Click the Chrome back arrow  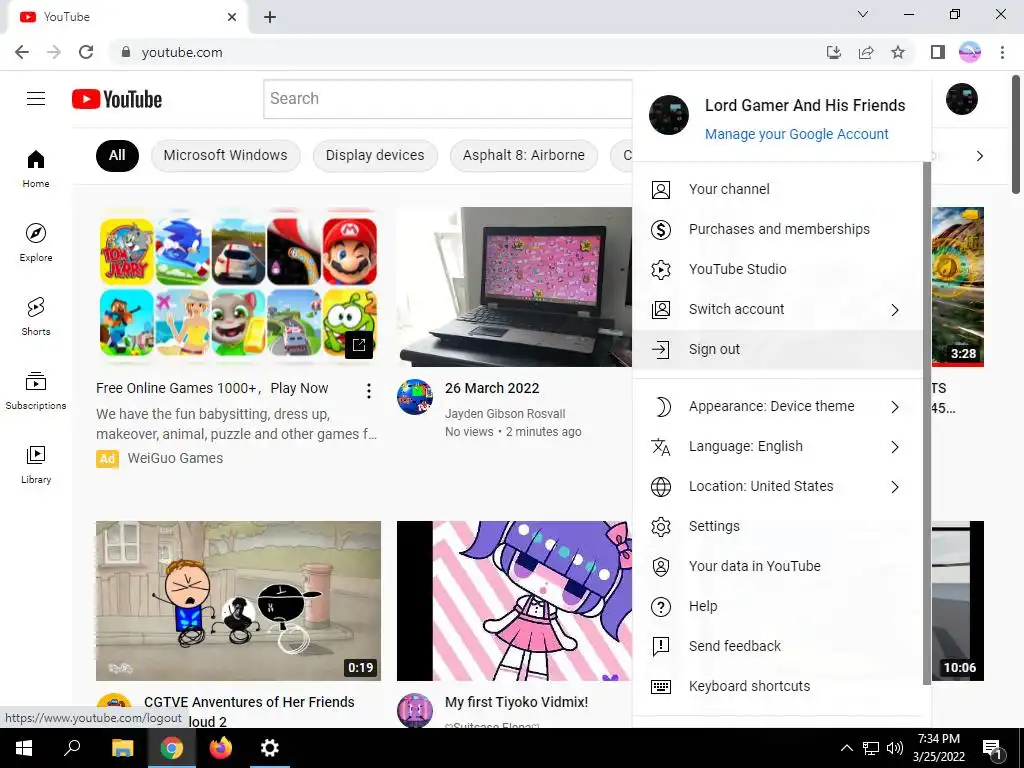[x=22, y=52]
